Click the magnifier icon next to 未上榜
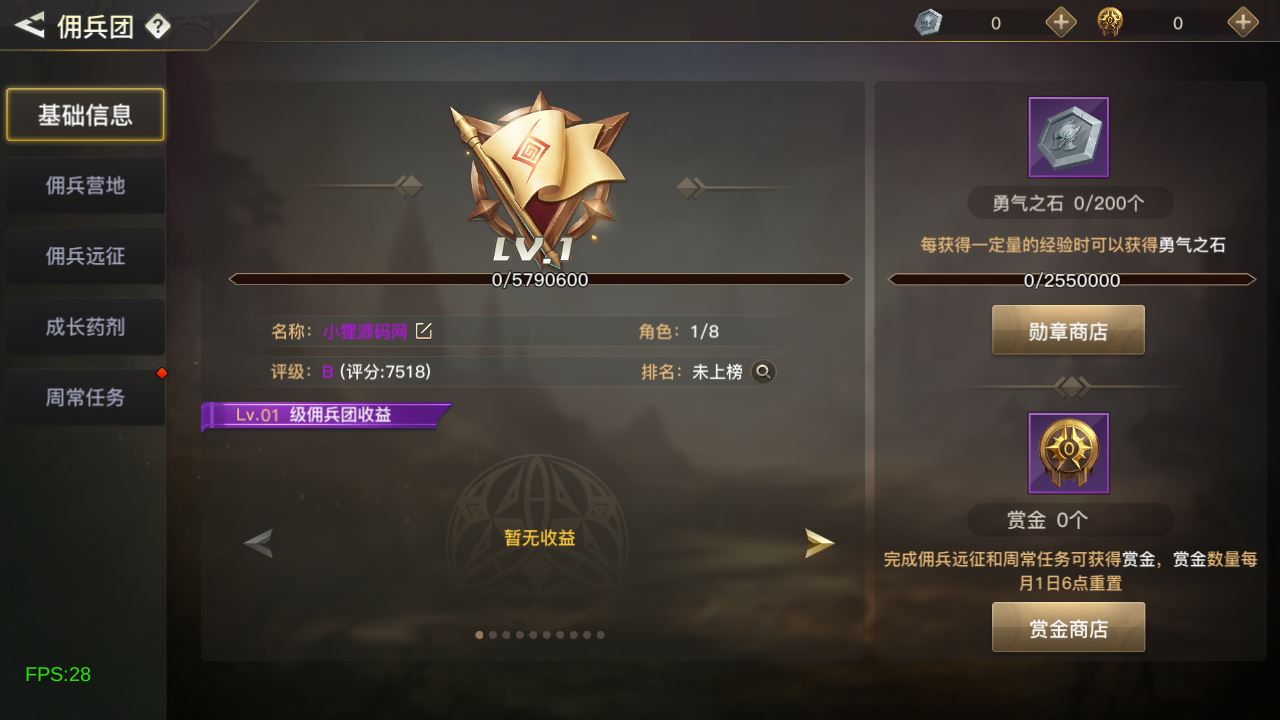This screenshot has height=720, width=1280. point(763,372)
